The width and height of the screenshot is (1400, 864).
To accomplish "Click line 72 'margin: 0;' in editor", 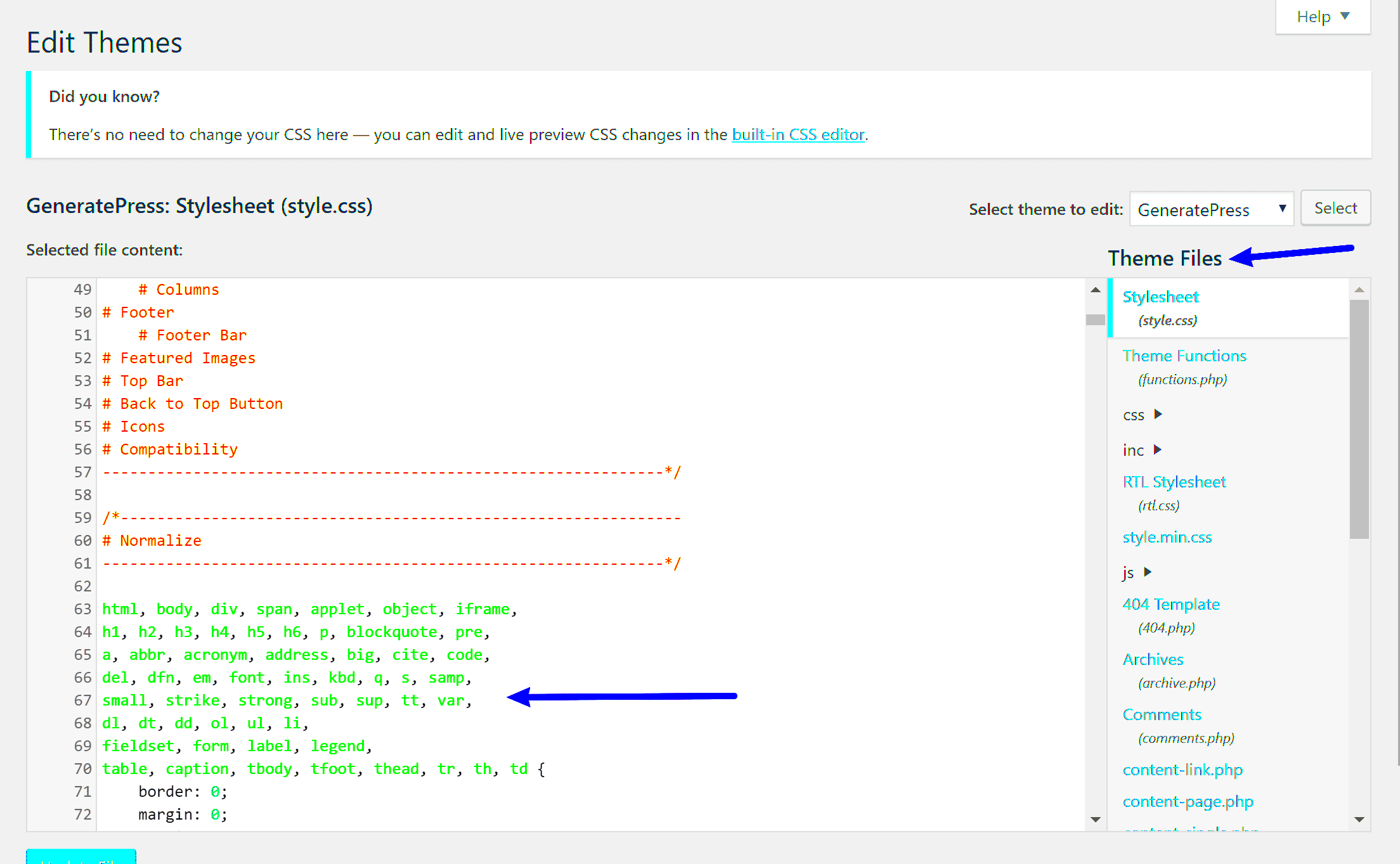I will (x=183, y=814).
